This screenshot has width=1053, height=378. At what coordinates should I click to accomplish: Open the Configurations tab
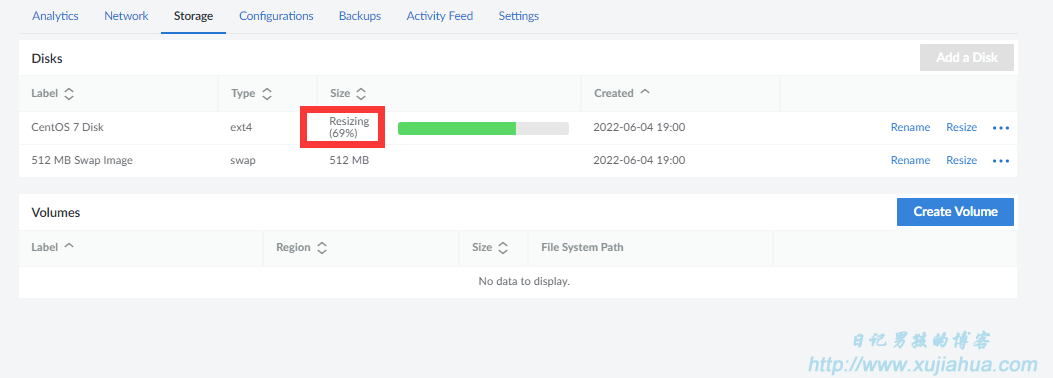click(x=276, y=15)
